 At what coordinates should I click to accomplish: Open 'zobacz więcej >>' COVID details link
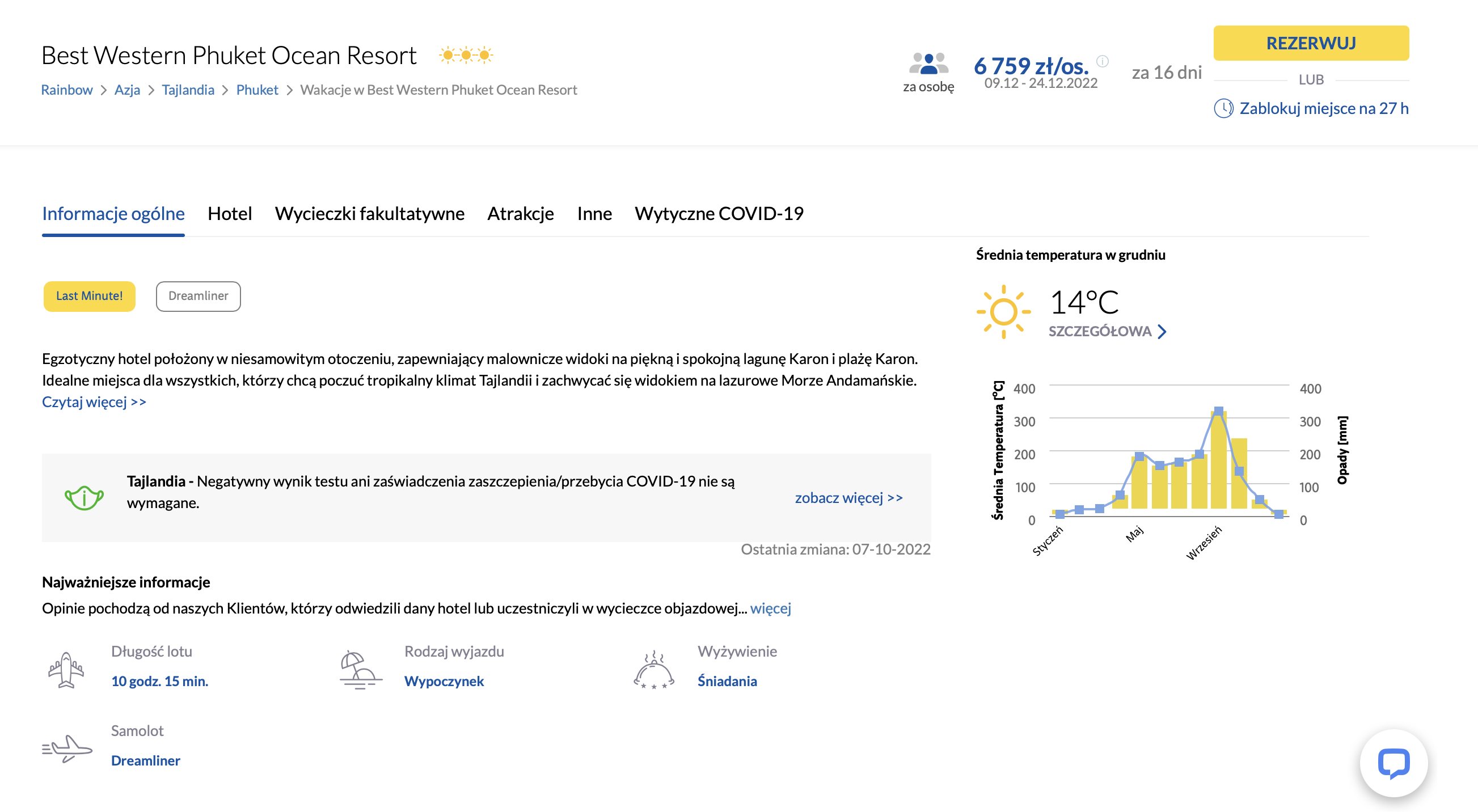tap(848, 498)
